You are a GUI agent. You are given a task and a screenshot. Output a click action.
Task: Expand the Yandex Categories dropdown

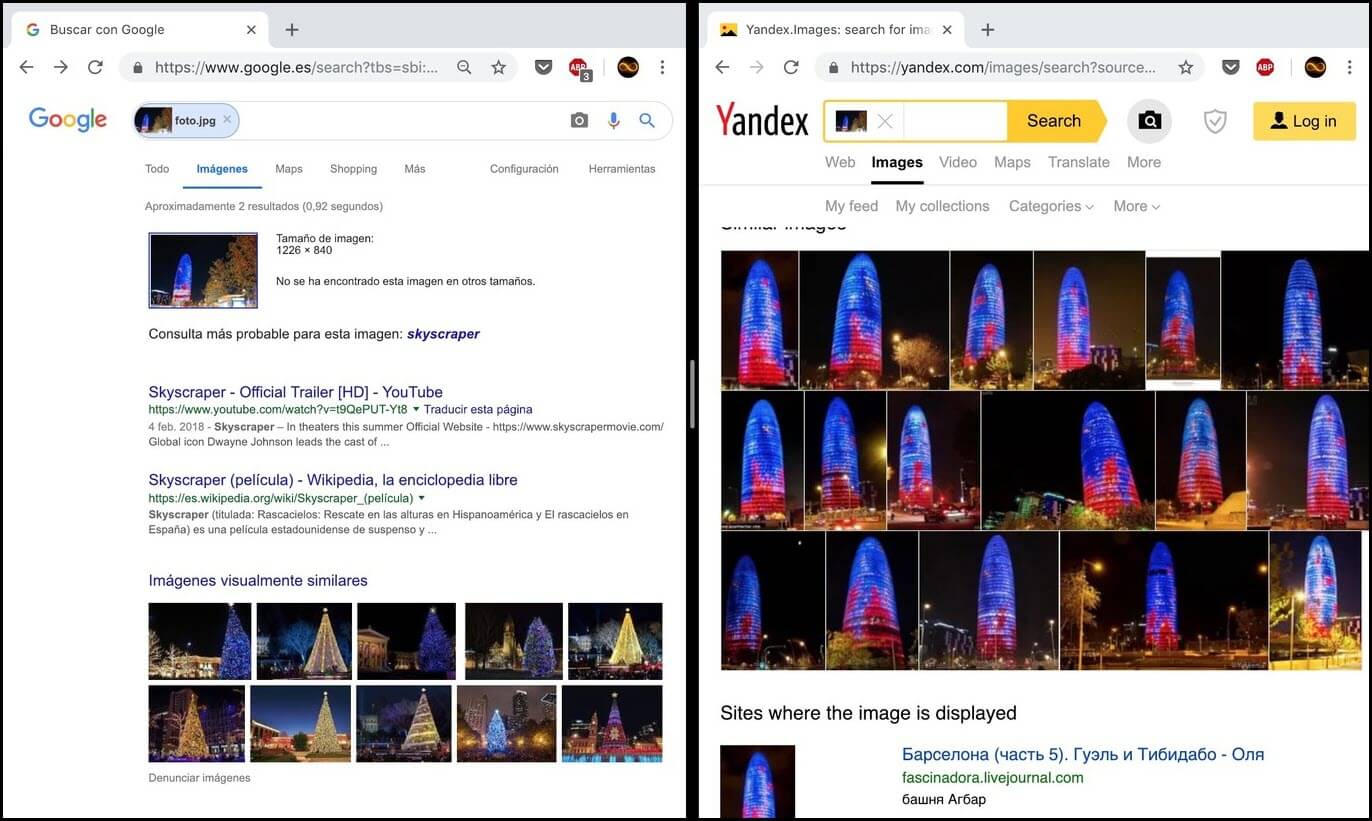pyautogui.click(x=1051, y=206)
